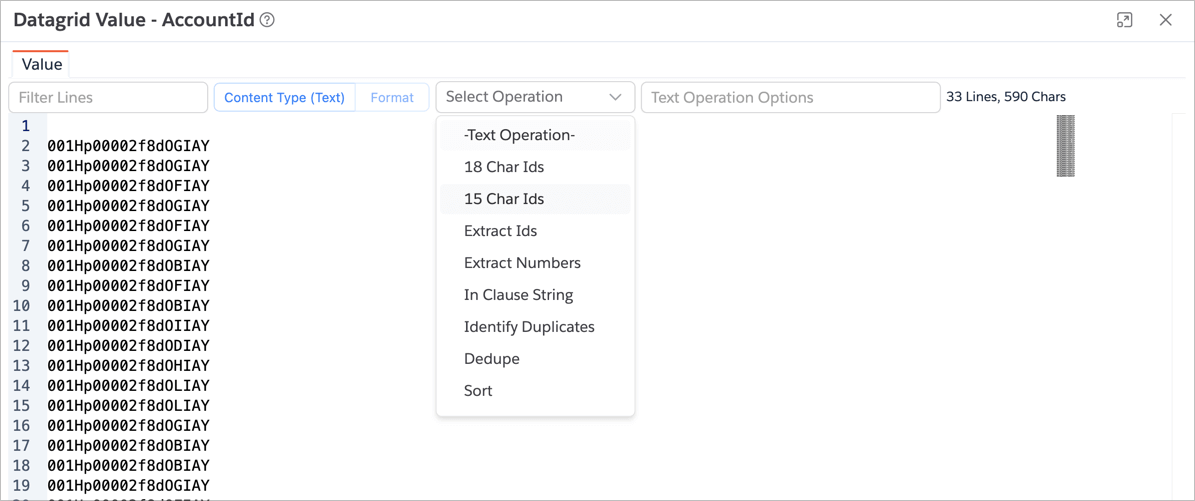Image resolution: width=1195 pixels, height=501 pixels.
Task: Choose Extract Ids from the list
Action: coord(500,231)
